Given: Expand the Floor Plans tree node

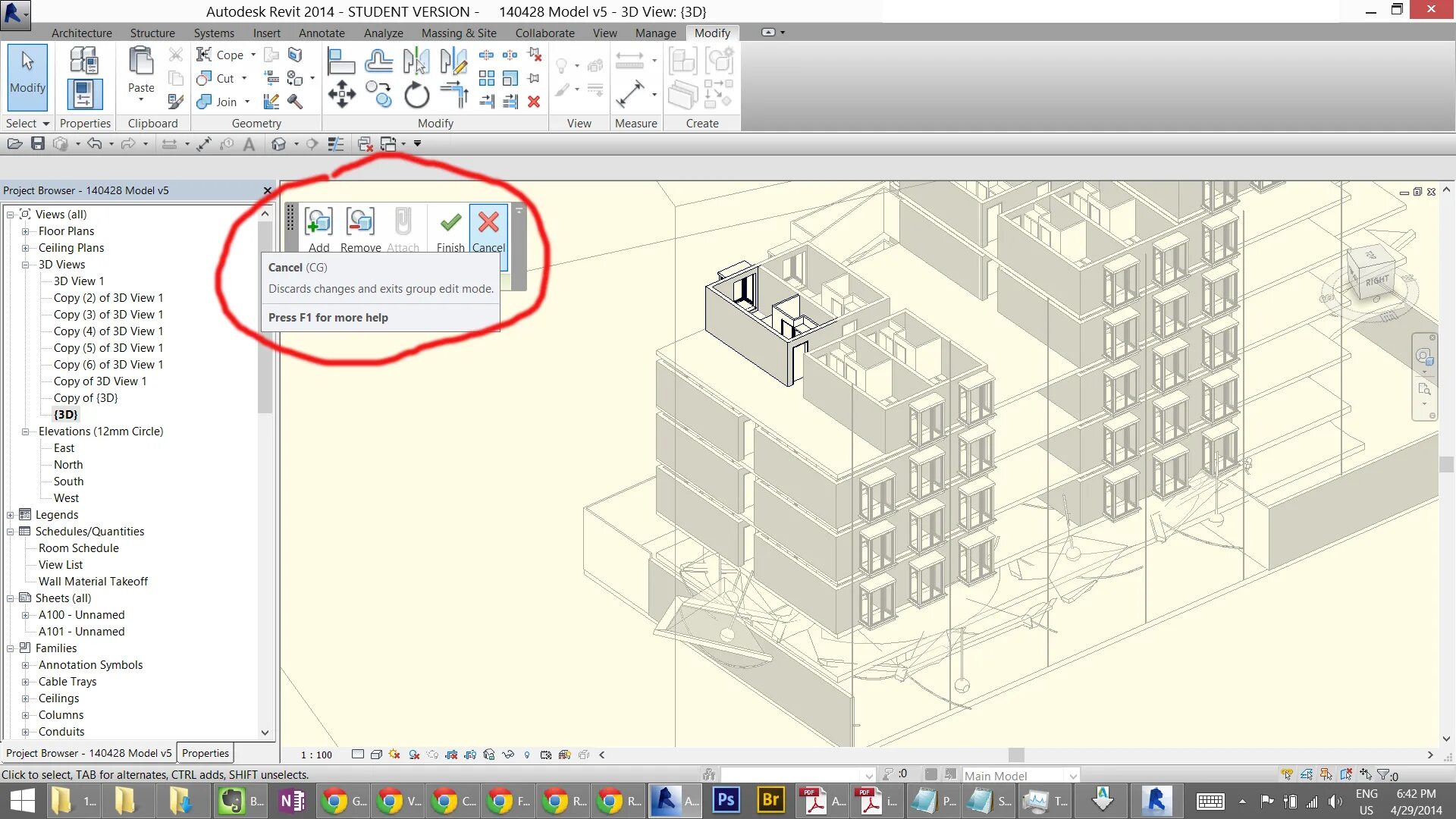Looking at the screenshot, I should pyautogui.click(x=26, y=231).
